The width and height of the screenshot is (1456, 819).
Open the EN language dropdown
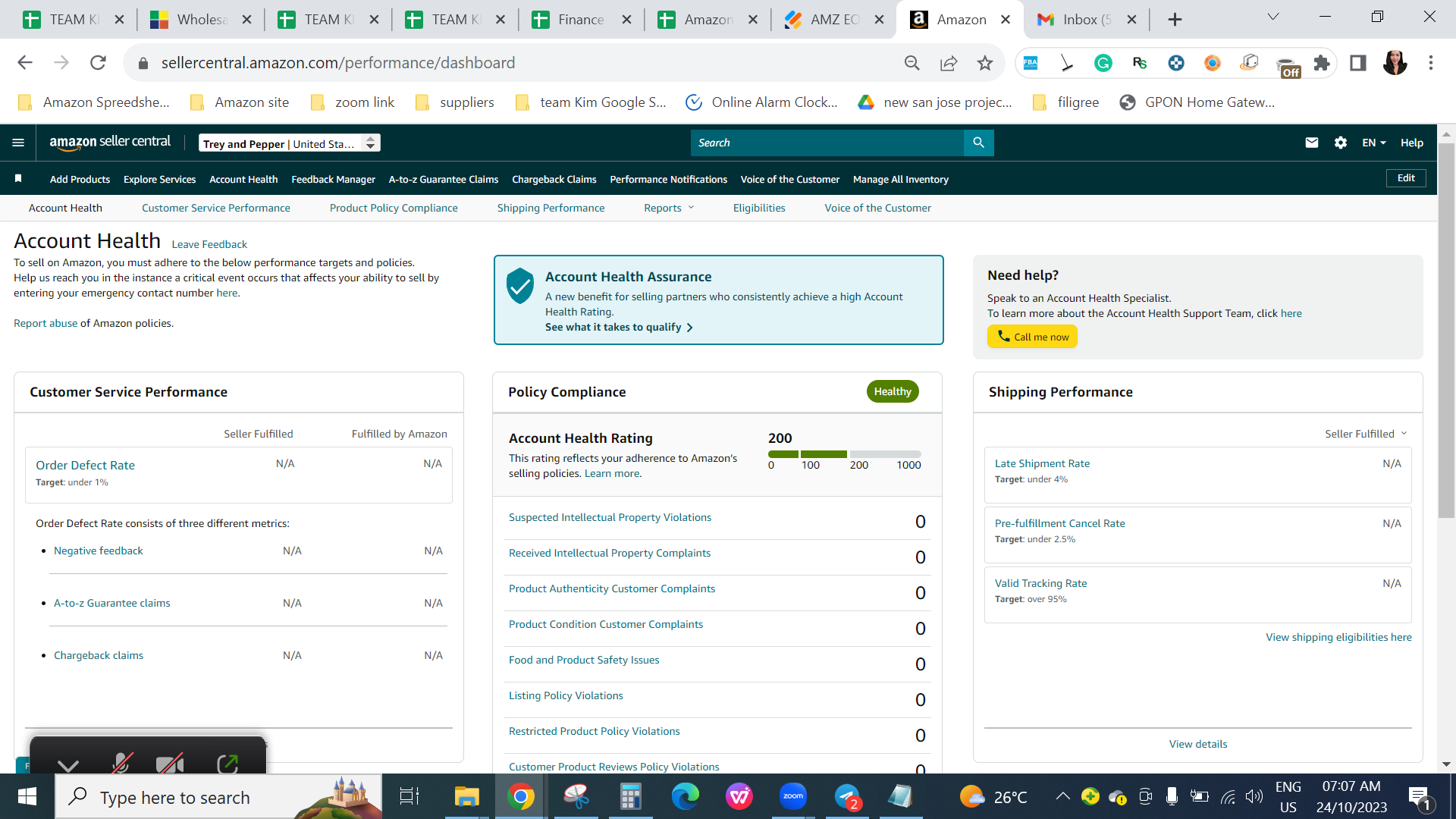pyautogui.click(x=1373, y=143)
